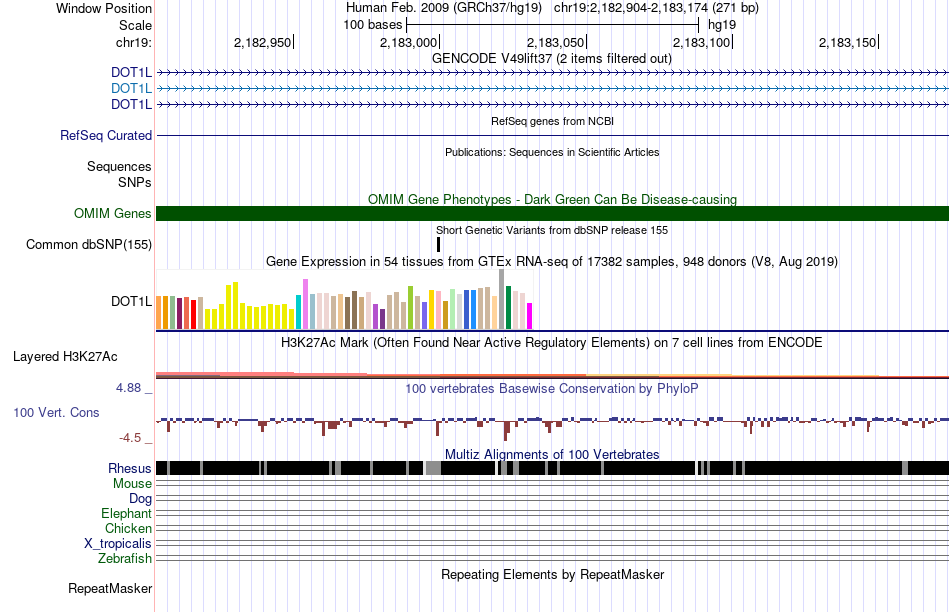Select the Mouse species label
950x612 pixels.
[x=132, y=484]
